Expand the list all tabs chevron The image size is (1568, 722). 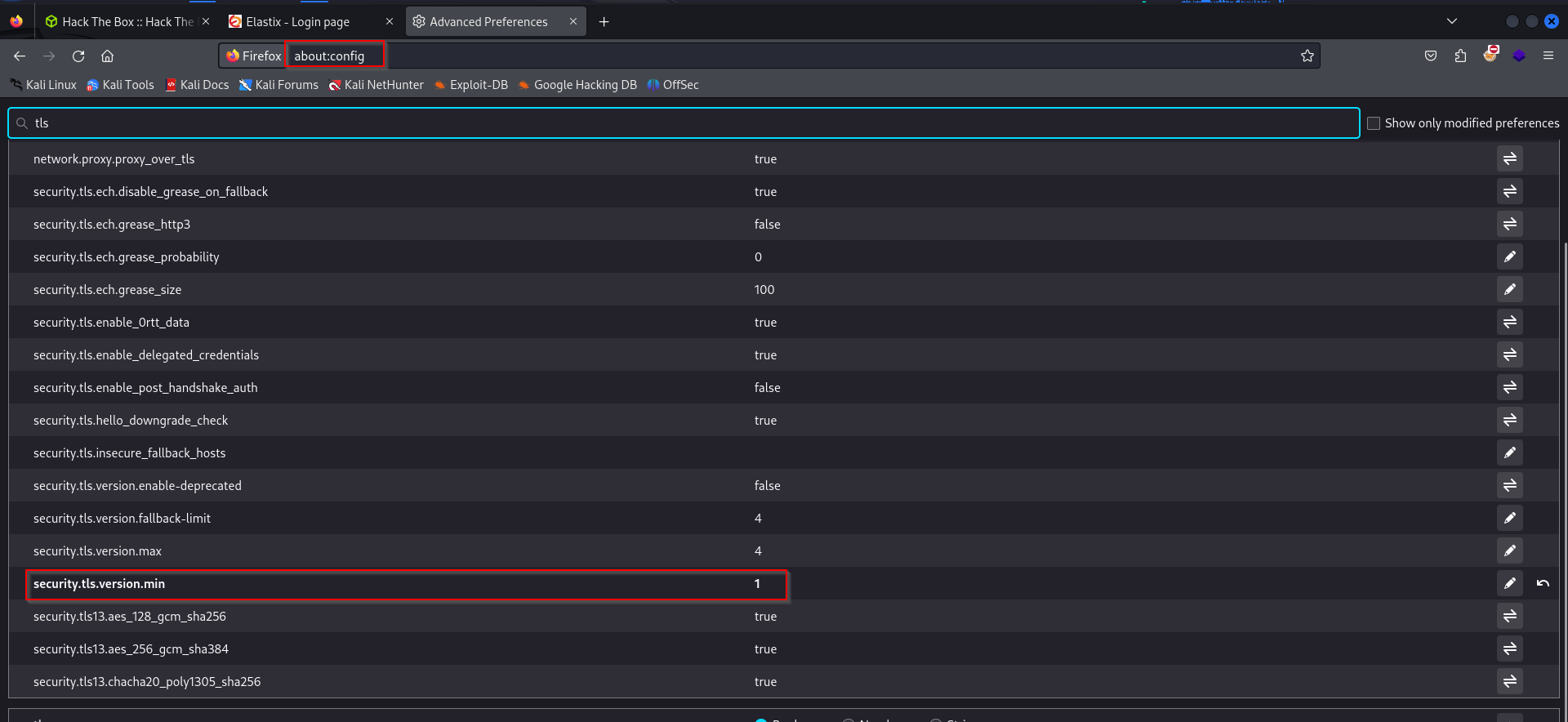pyautogui.click(x=1451, y=21)
